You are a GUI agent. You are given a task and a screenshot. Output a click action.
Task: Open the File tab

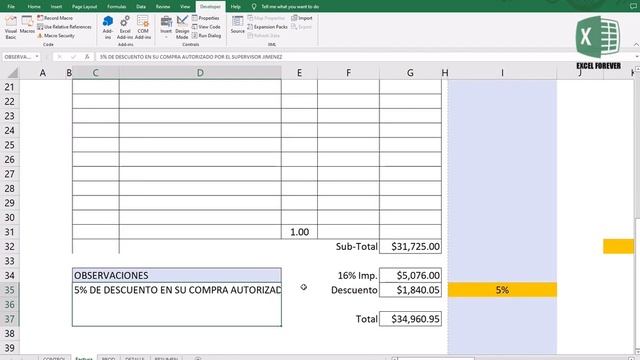[11, 7]
